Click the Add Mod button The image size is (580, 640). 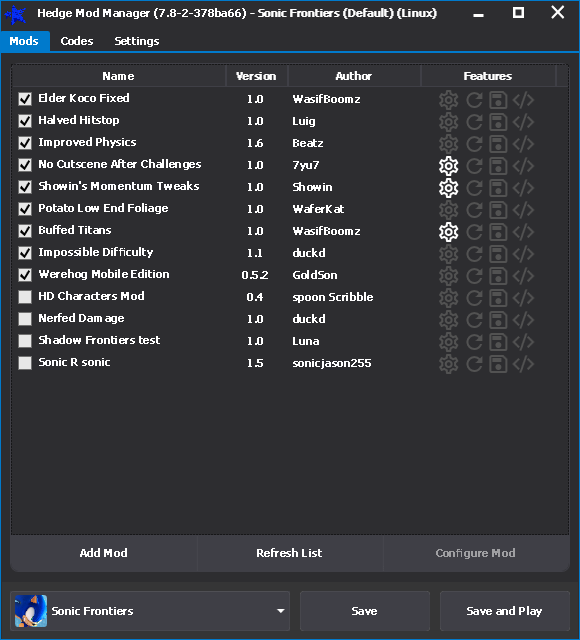[x=104, y=553]
